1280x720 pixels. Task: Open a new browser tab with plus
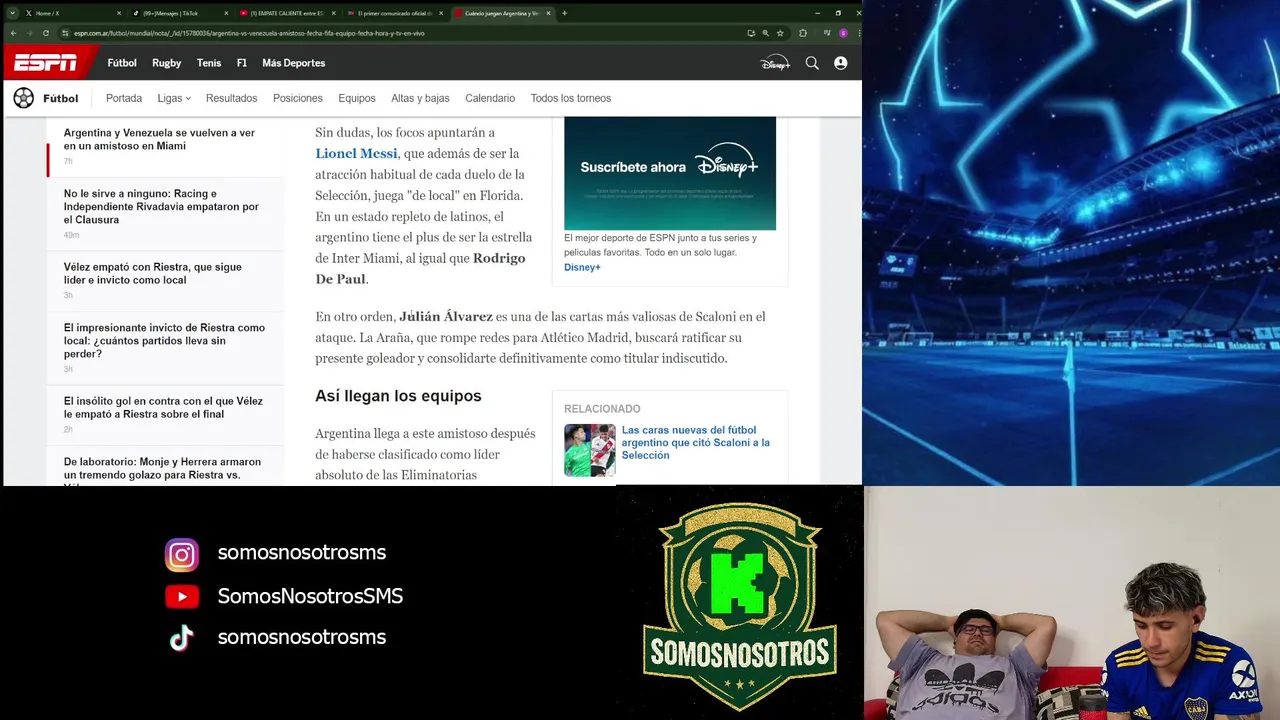[564, 13]
